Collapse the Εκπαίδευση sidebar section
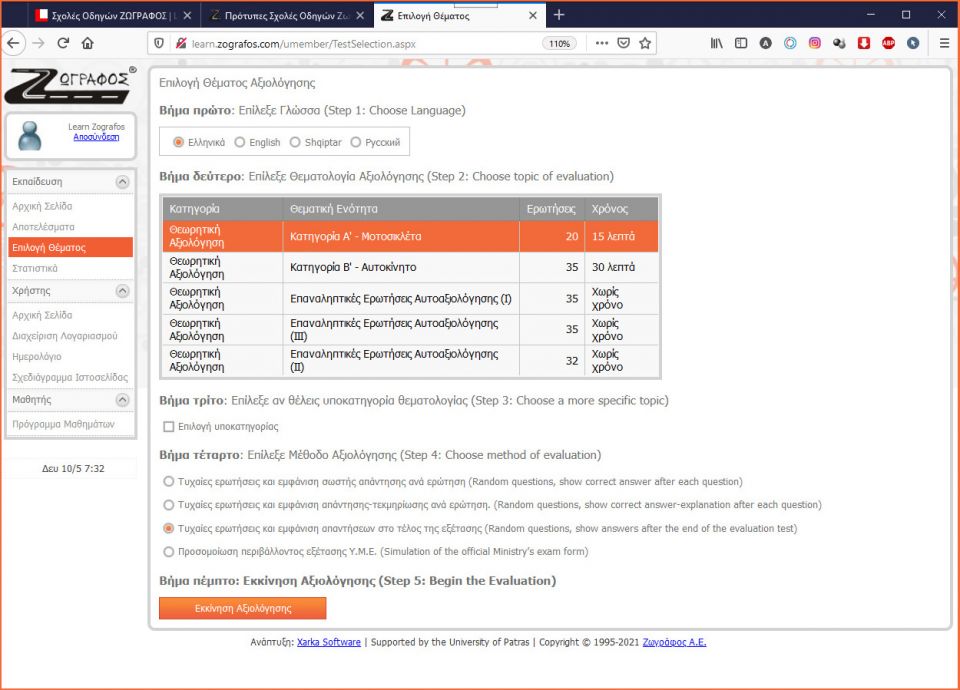Image resolution: width=960 pixels, height=690 pixels. (122, 182)
